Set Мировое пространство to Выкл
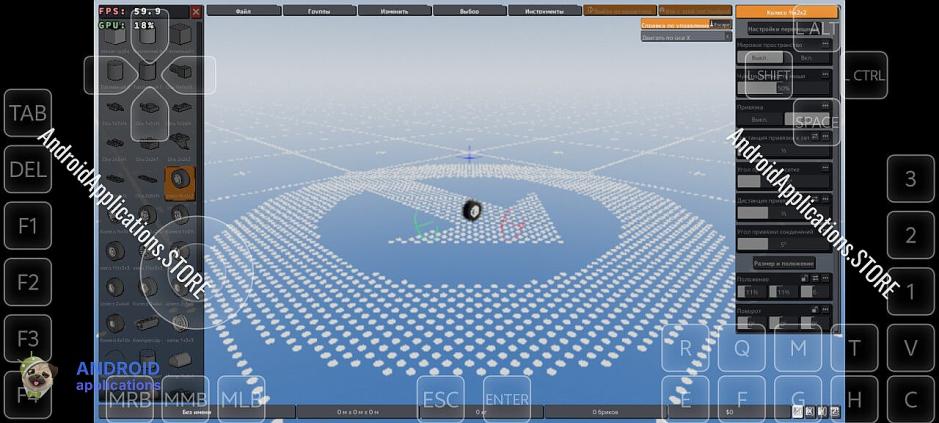This screenshot has width=939, height=423. click(759, 58)
